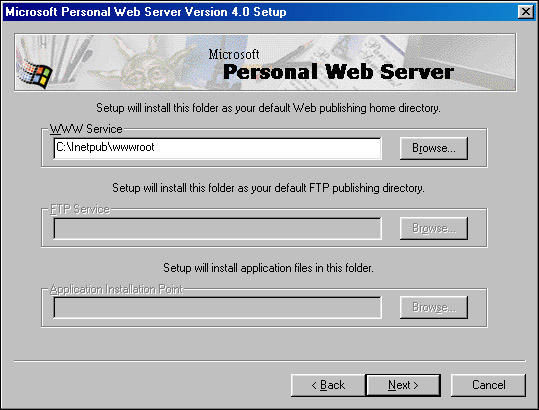Go to previous step with Back
The width and height of the screenshot is (539, 410).
pyautogui.click(x=328, y=385)
